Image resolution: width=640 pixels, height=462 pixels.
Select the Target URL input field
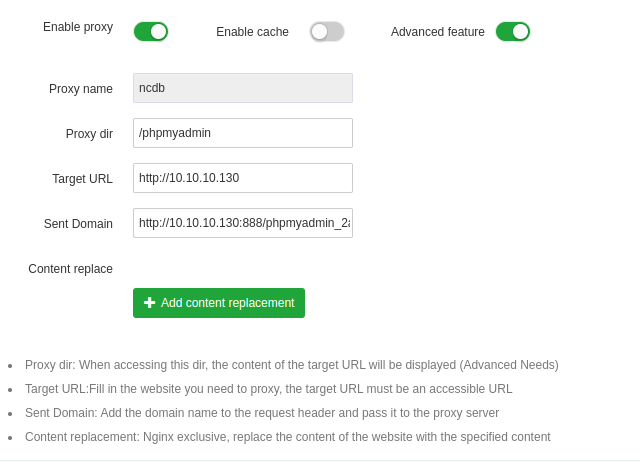tap(243, 178)
